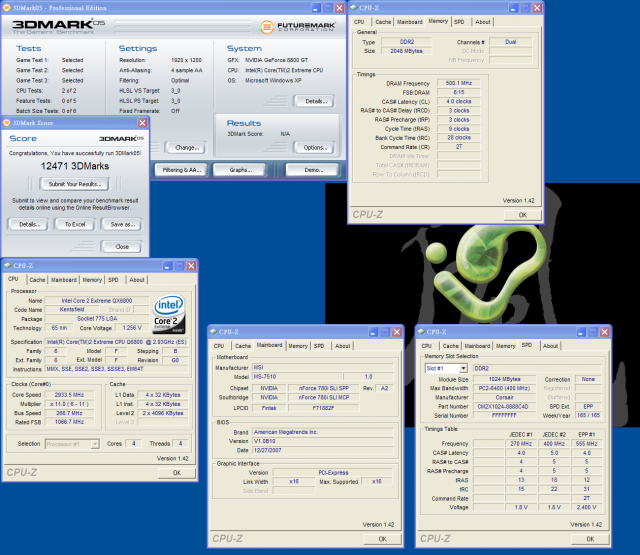Click the Max Bandwidth PC2-6400 value

coord(504,388)
